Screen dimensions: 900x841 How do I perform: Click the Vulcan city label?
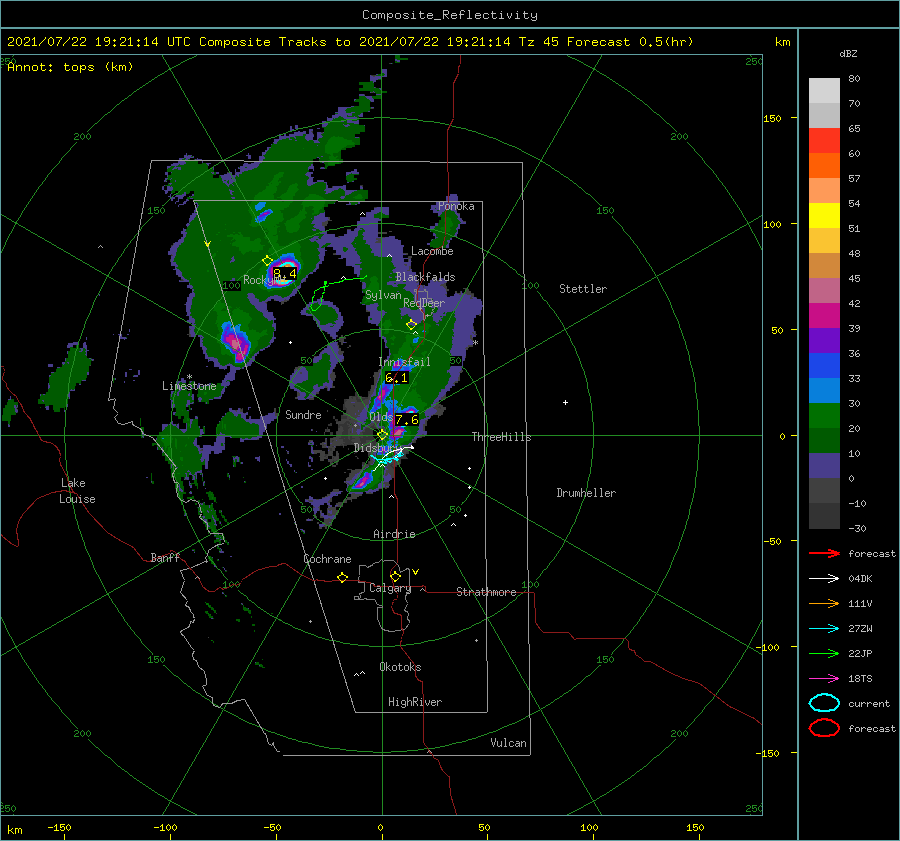click(509, 743)
